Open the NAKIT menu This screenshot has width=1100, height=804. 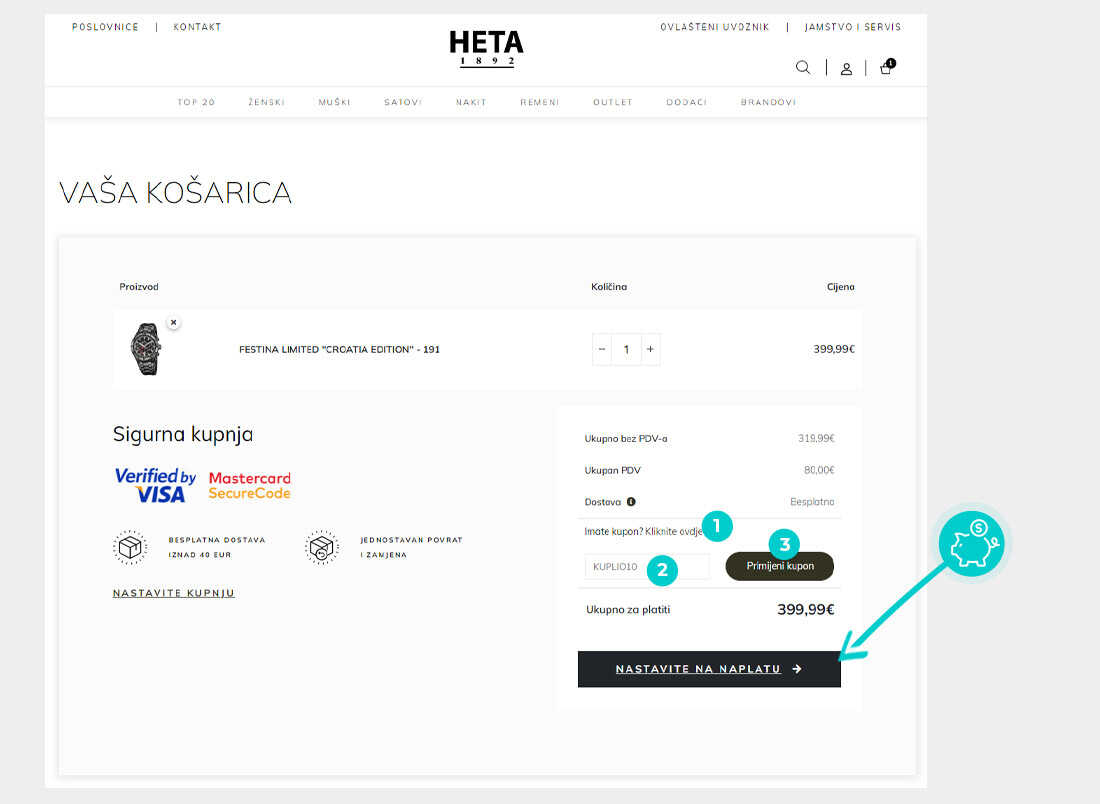coord(471,102)
